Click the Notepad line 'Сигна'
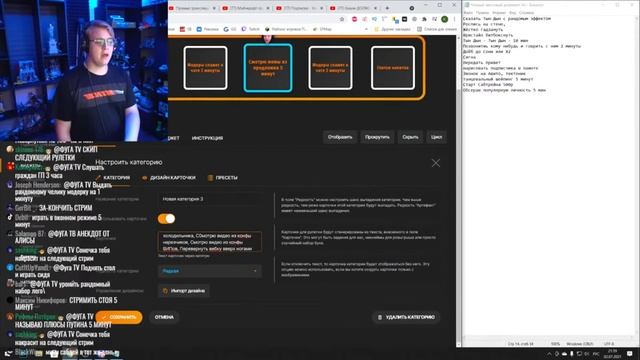The image size is (640, 360). point(469,57)
